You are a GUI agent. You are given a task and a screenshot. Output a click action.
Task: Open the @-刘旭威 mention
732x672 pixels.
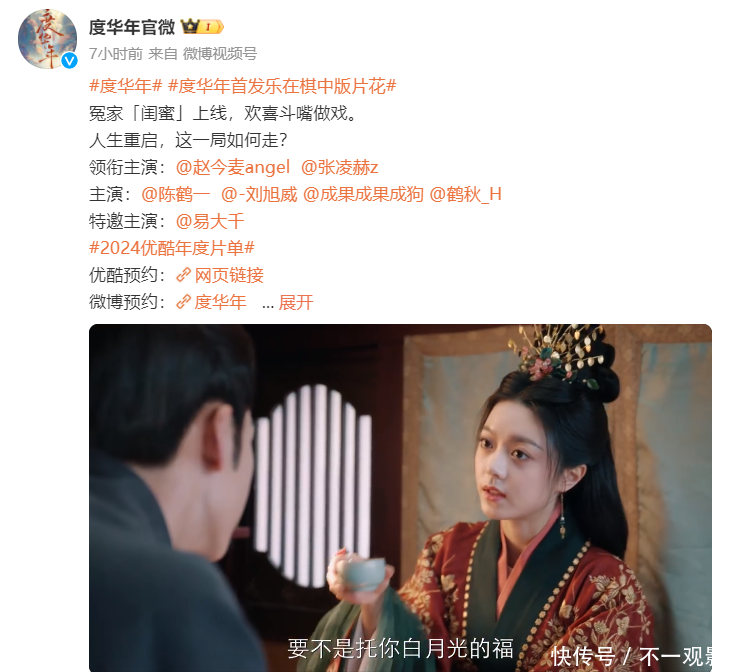[259, 194]
